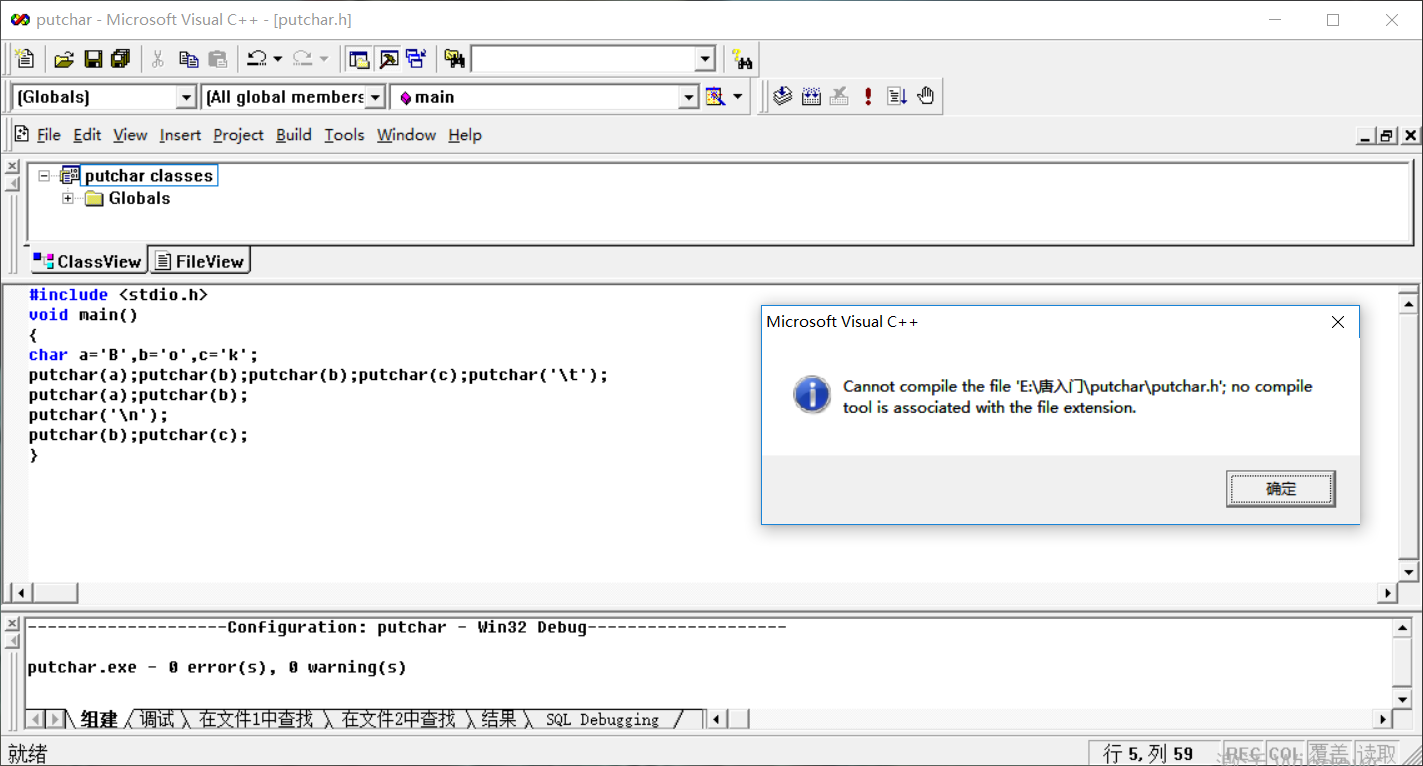This screenshot has height=766, width=1423.
Task: Open the (Globals) class dropdown
Action: pos(186,97)
